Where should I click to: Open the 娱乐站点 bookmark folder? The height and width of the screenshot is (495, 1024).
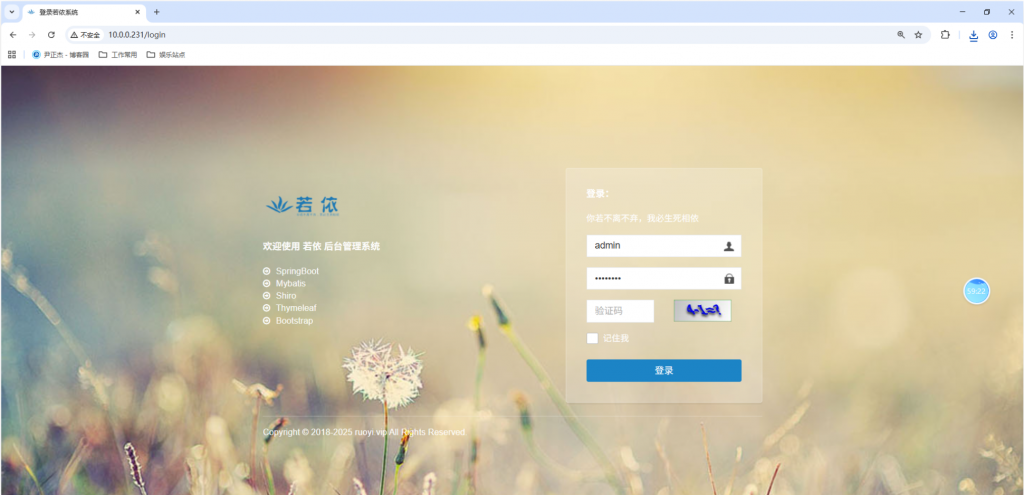[x=166, y=55]
